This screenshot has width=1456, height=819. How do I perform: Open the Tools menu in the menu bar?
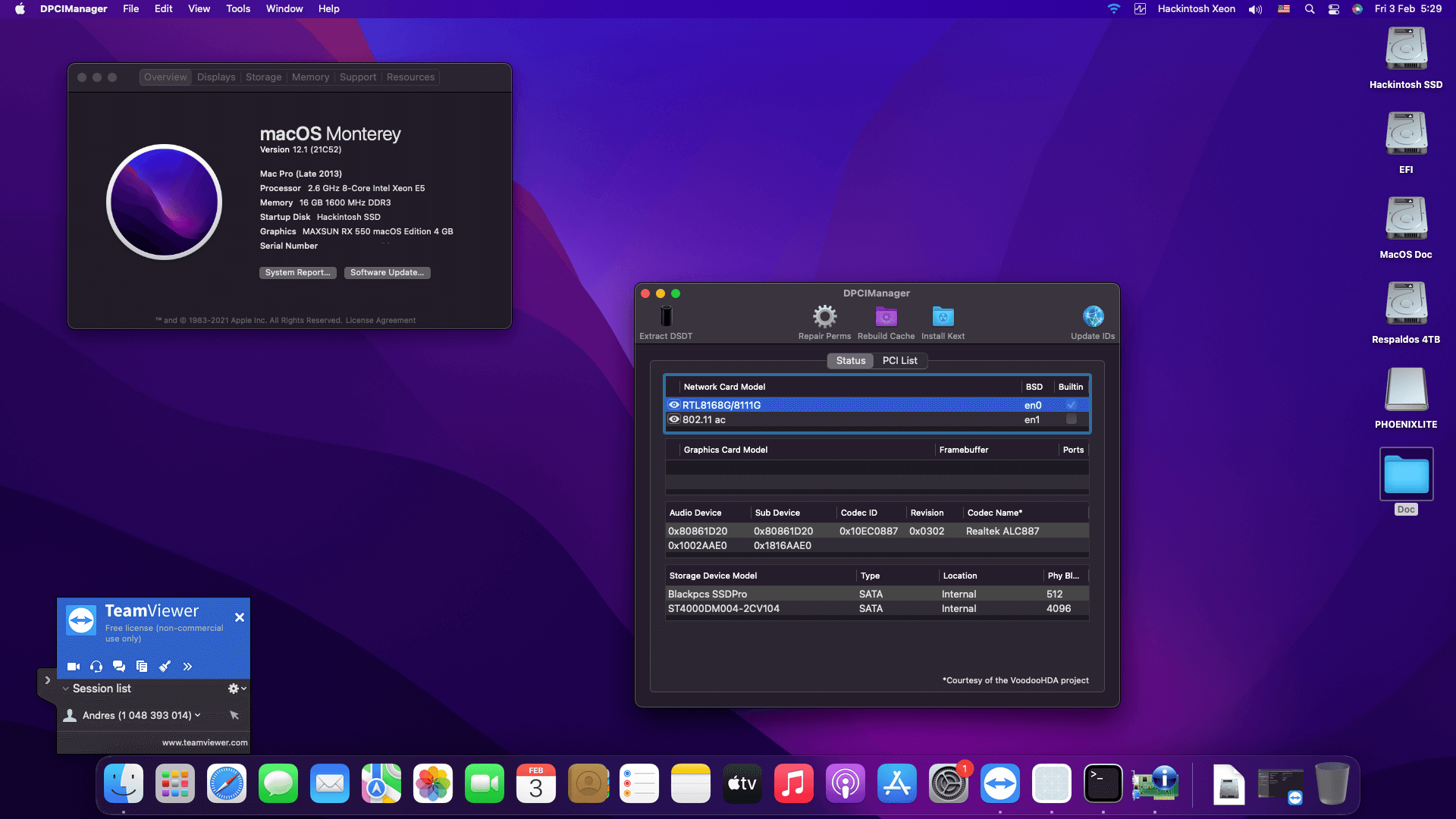[x=238, y=9]
